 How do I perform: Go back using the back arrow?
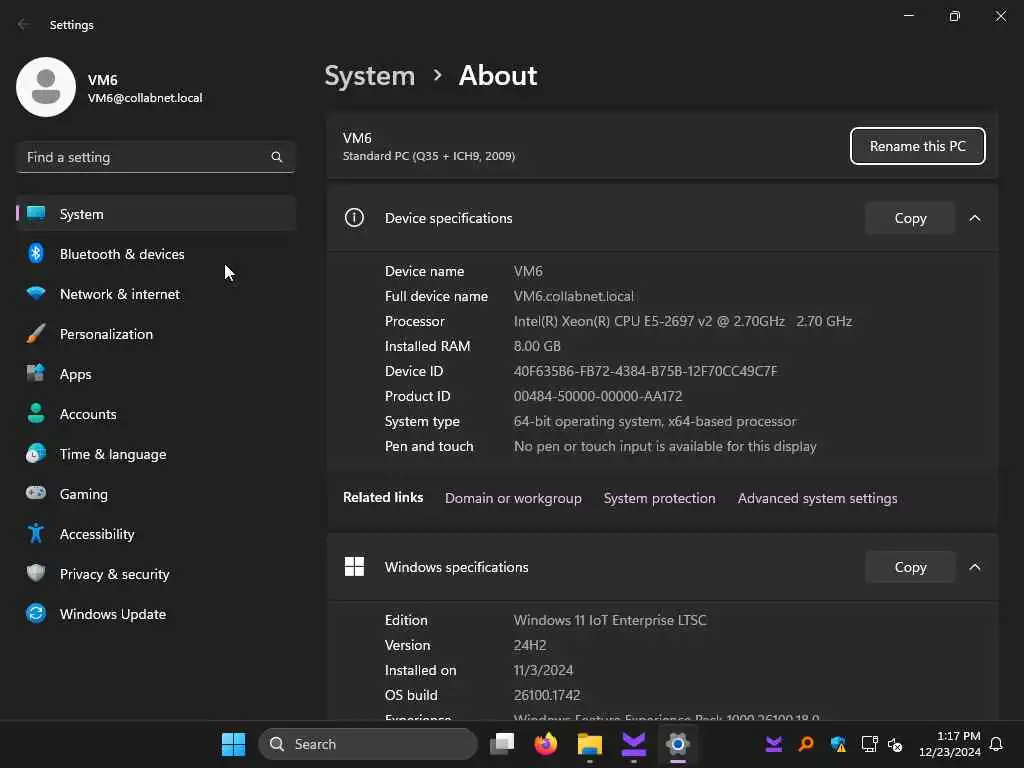(x=24, y=24)
